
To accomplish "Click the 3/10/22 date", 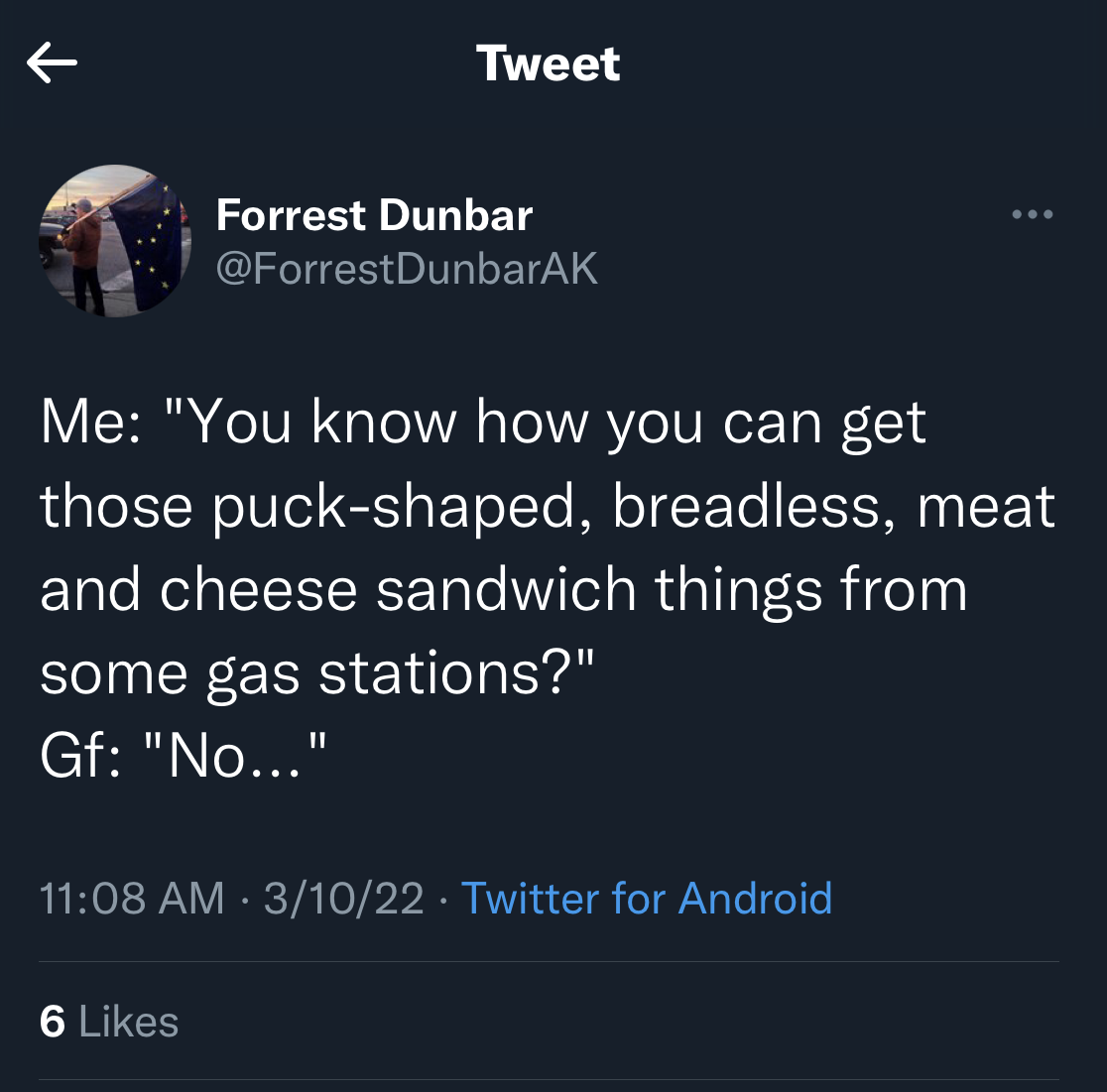I will tap(344, 898).
